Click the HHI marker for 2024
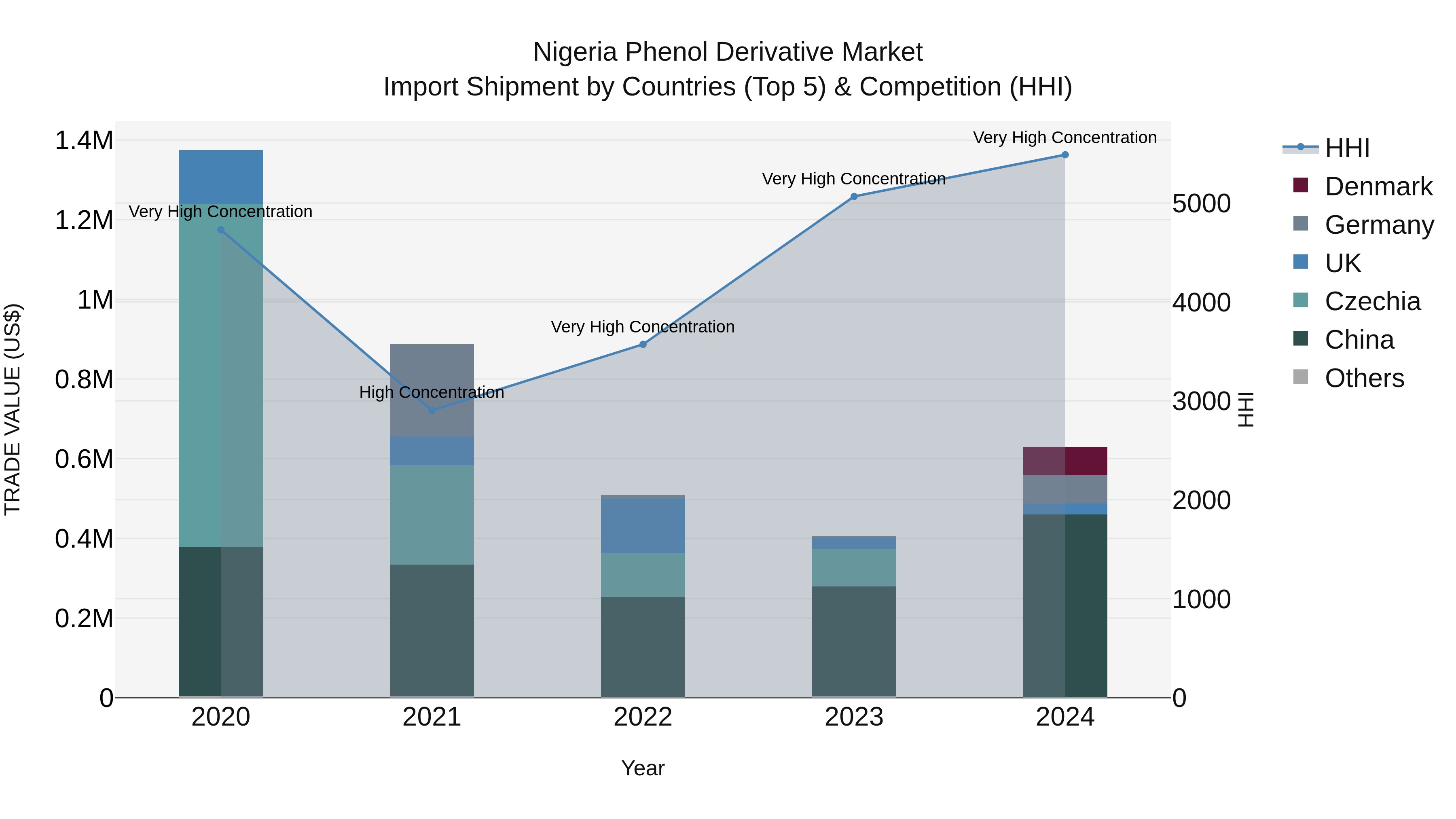 click(1065, 155)
